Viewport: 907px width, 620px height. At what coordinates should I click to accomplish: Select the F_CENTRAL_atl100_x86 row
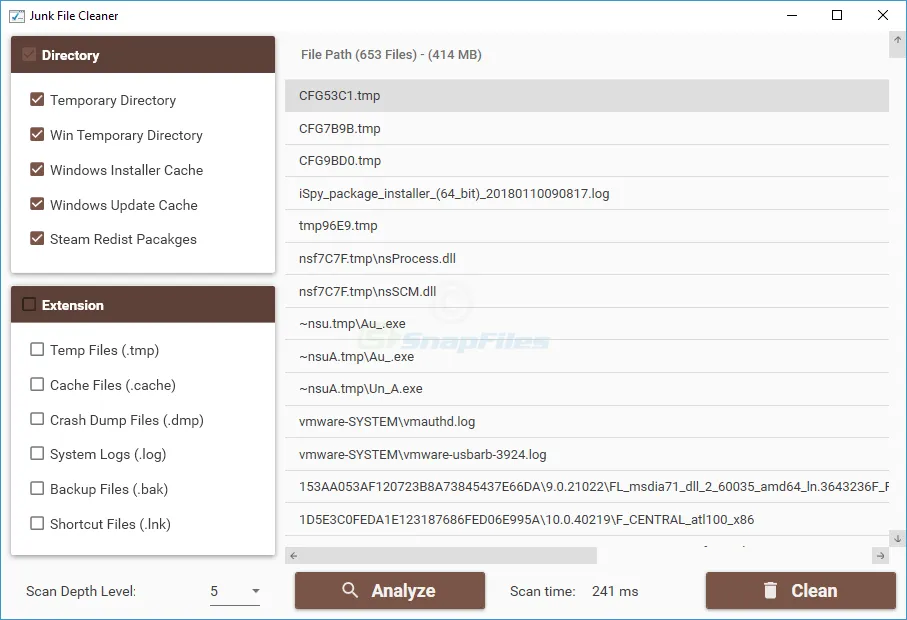tap(587, 519)
